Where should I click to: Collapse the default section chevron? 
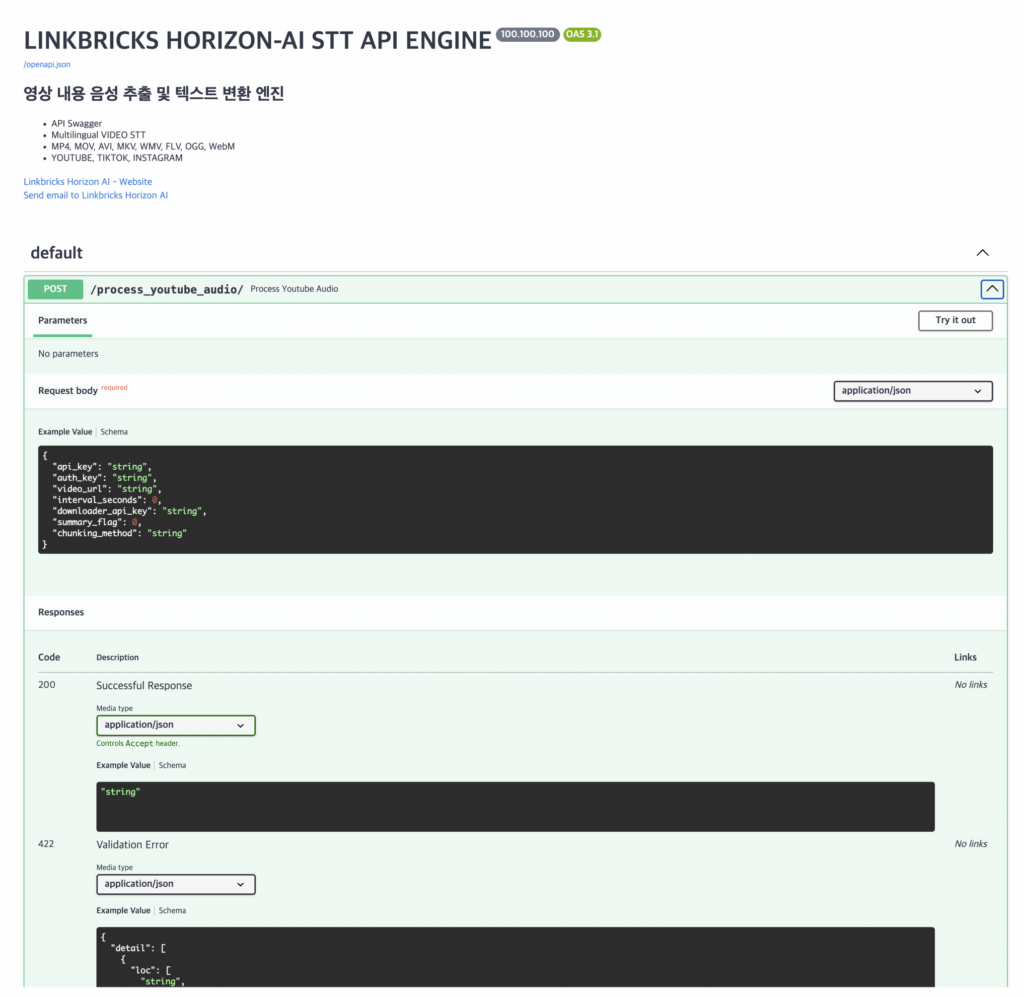click(x=982, y=253)
